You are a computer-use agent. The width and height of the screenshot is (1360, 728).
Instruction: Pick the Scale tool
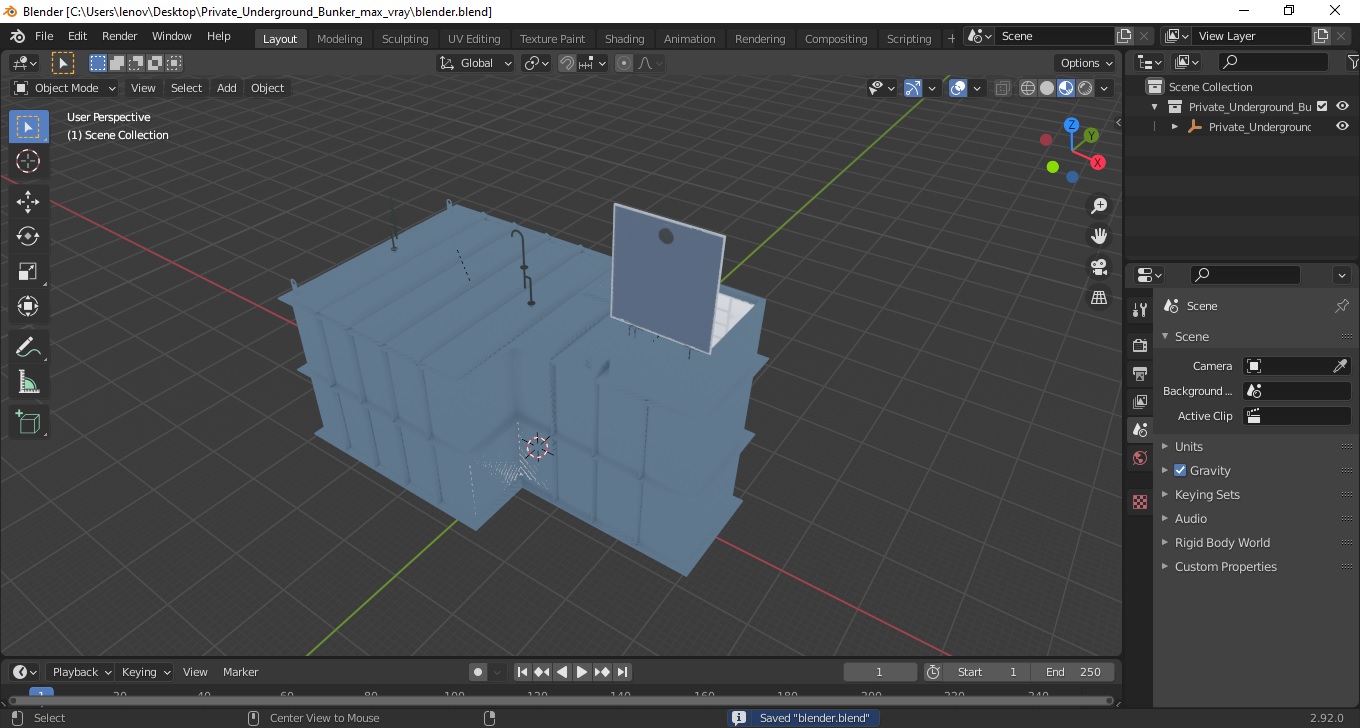[28, 271]
